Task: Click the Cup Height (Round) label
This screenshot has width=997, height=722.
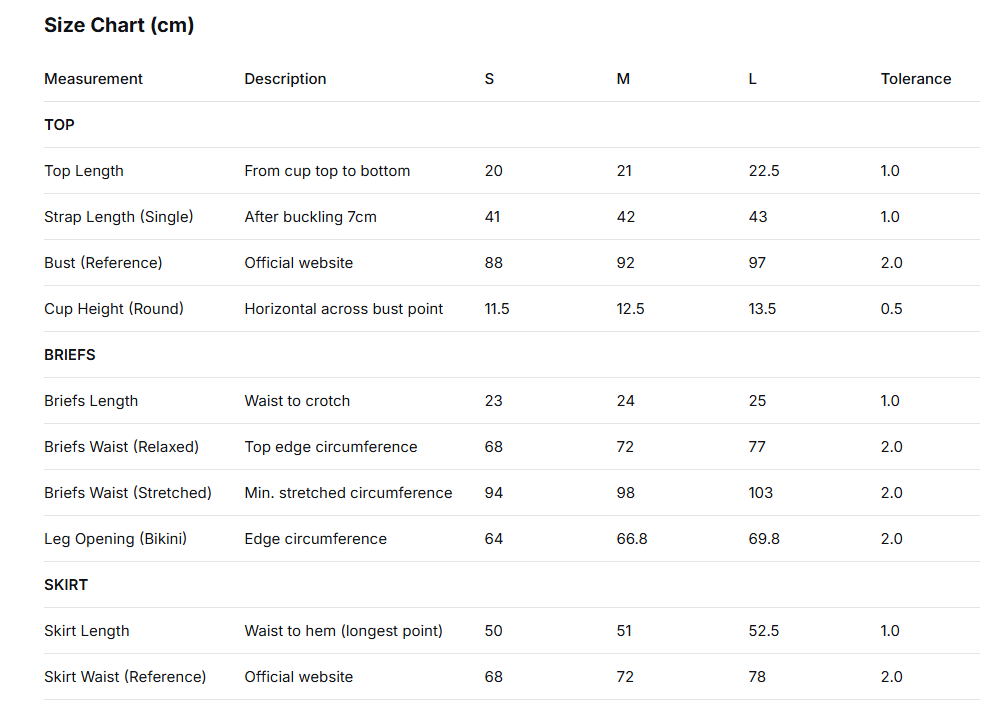Action: (114, 309)
